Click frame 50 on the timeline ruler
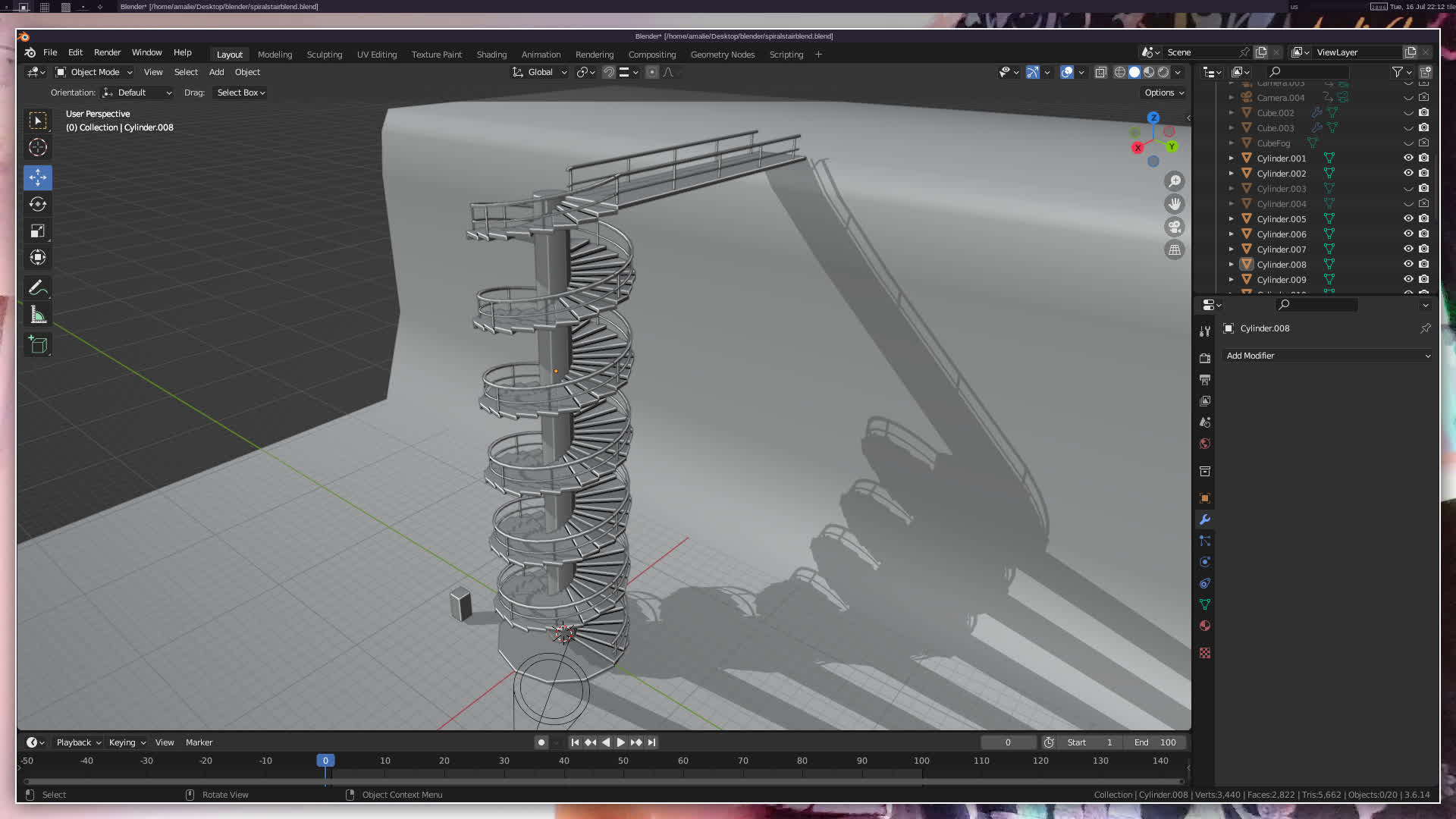 coord(623,761)
